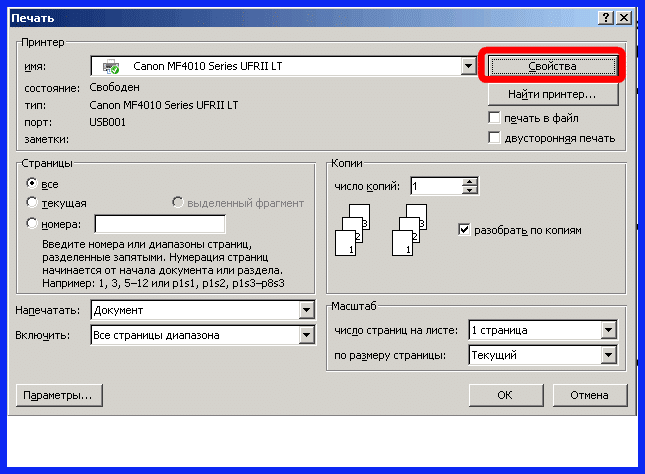This screenshot has width=645, height=474.
Task: Close the Печать dialog
Action: 624,18
